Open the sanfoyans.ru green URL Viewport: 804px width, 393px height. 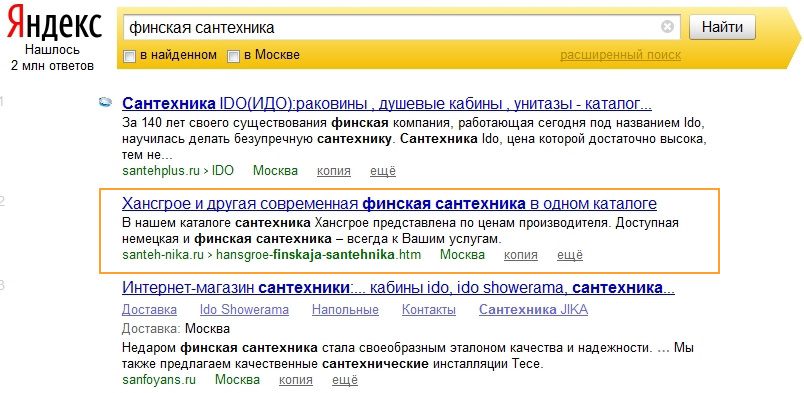point(159,380)
